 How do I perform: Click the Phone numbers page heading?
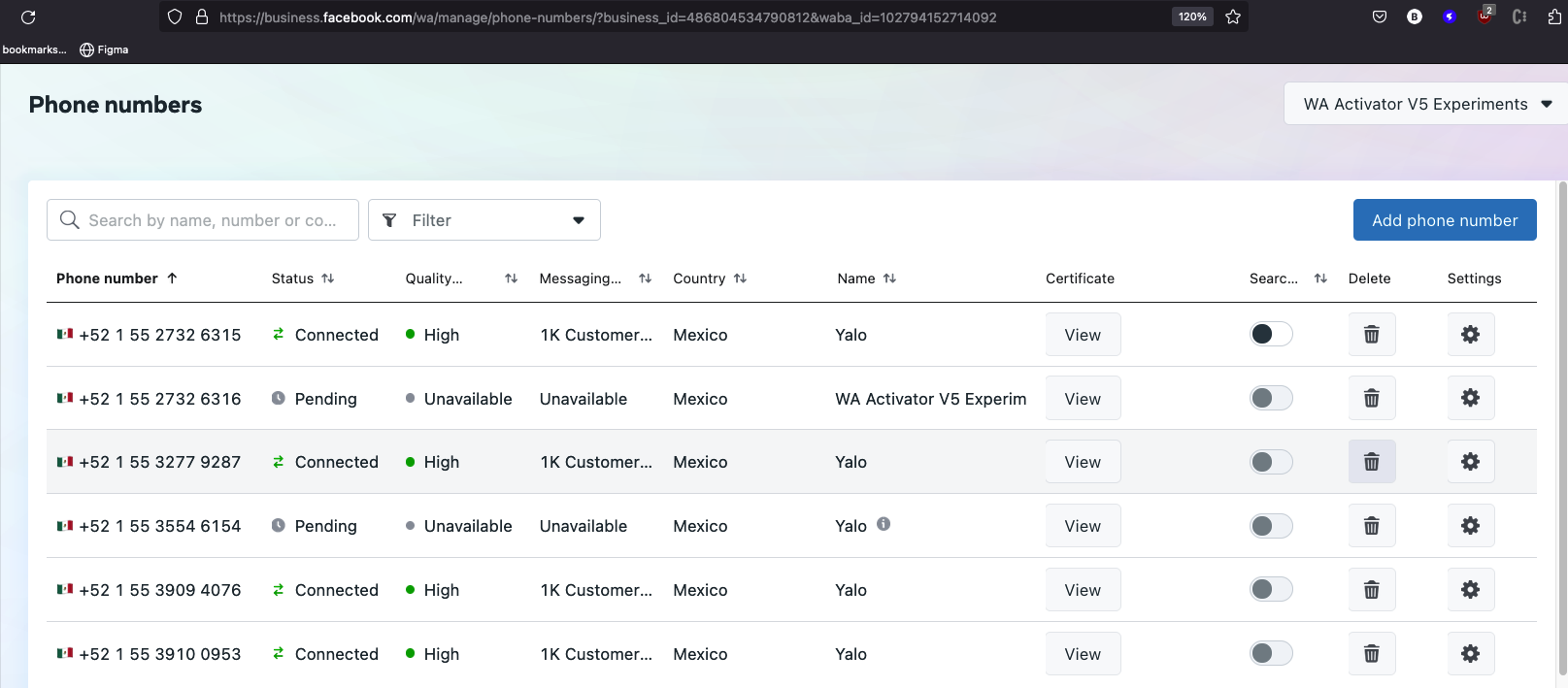click(x=116, y=105)
